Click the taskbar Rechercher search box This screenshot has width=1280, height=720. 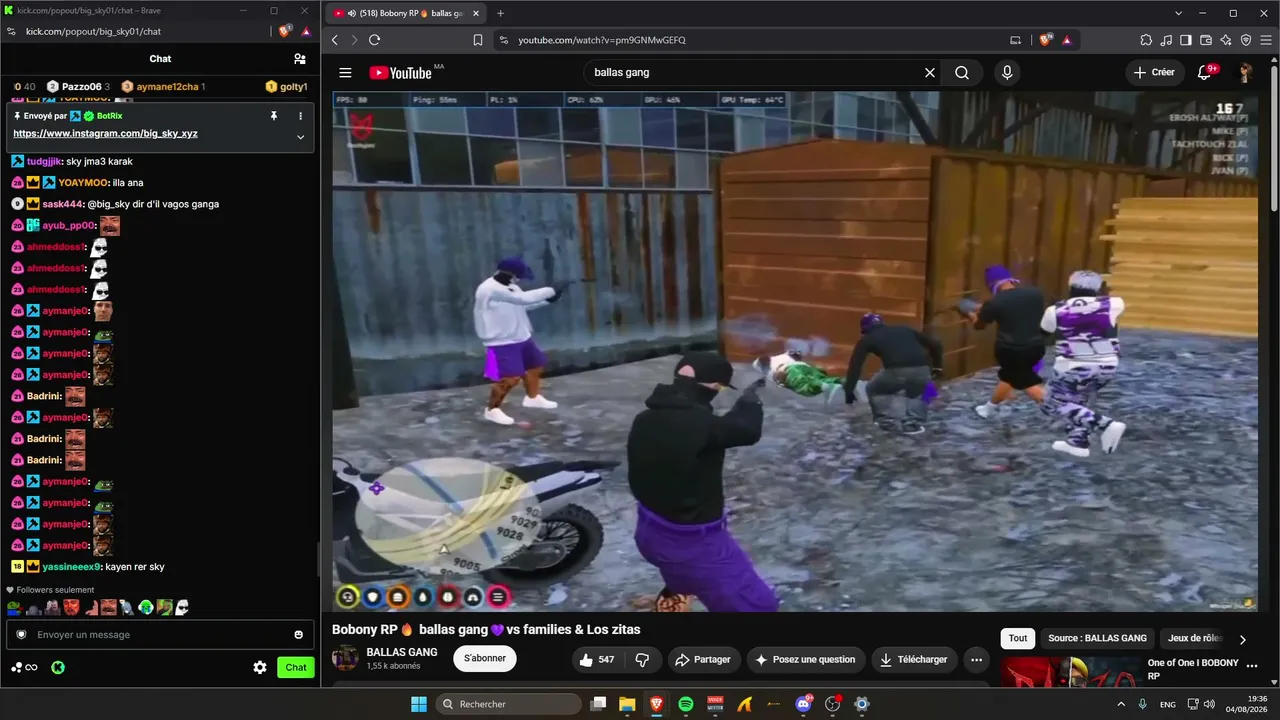(509, 704)
